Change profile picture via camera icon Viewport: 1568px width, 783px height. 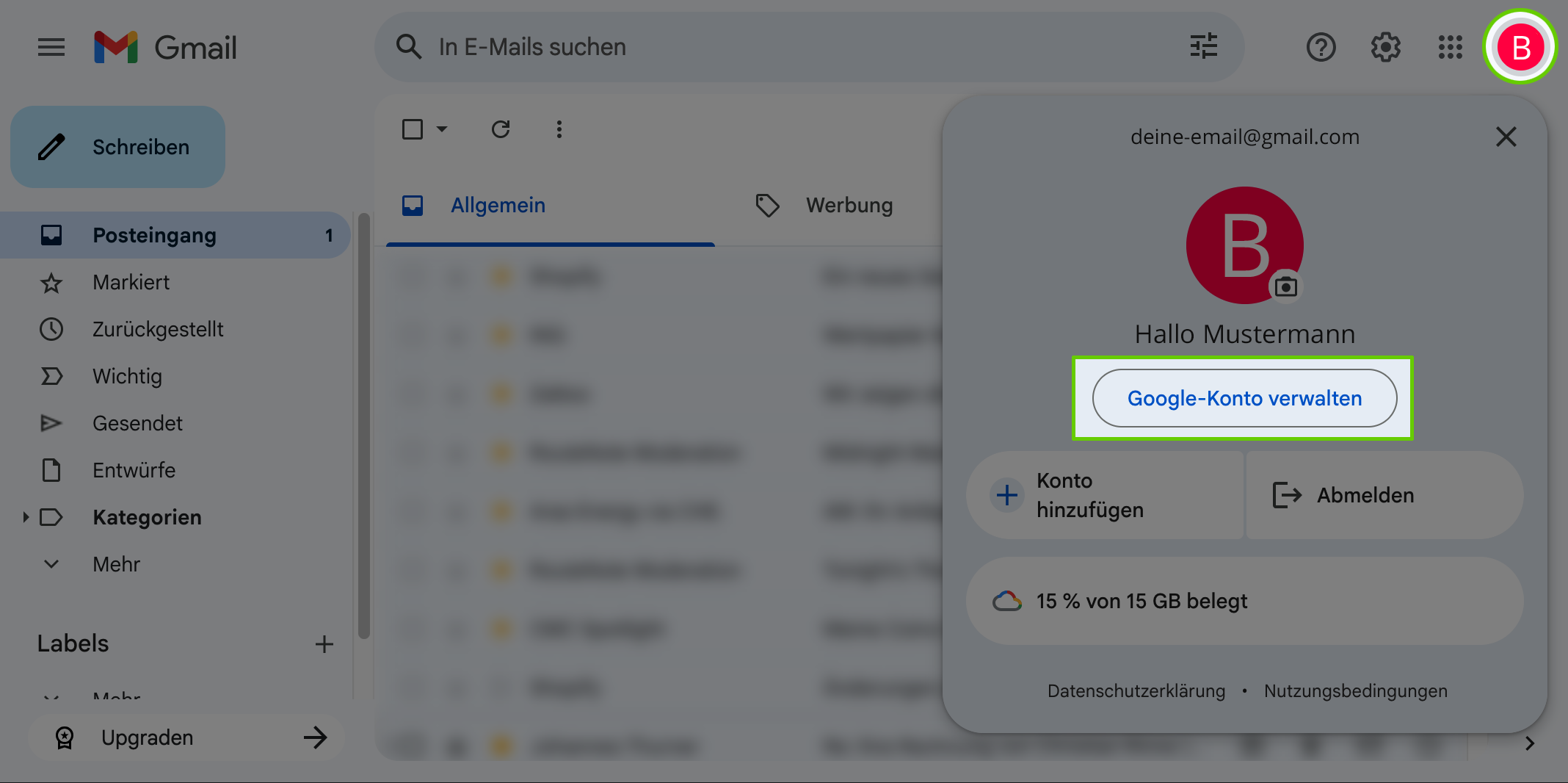tap(1285, 287)
